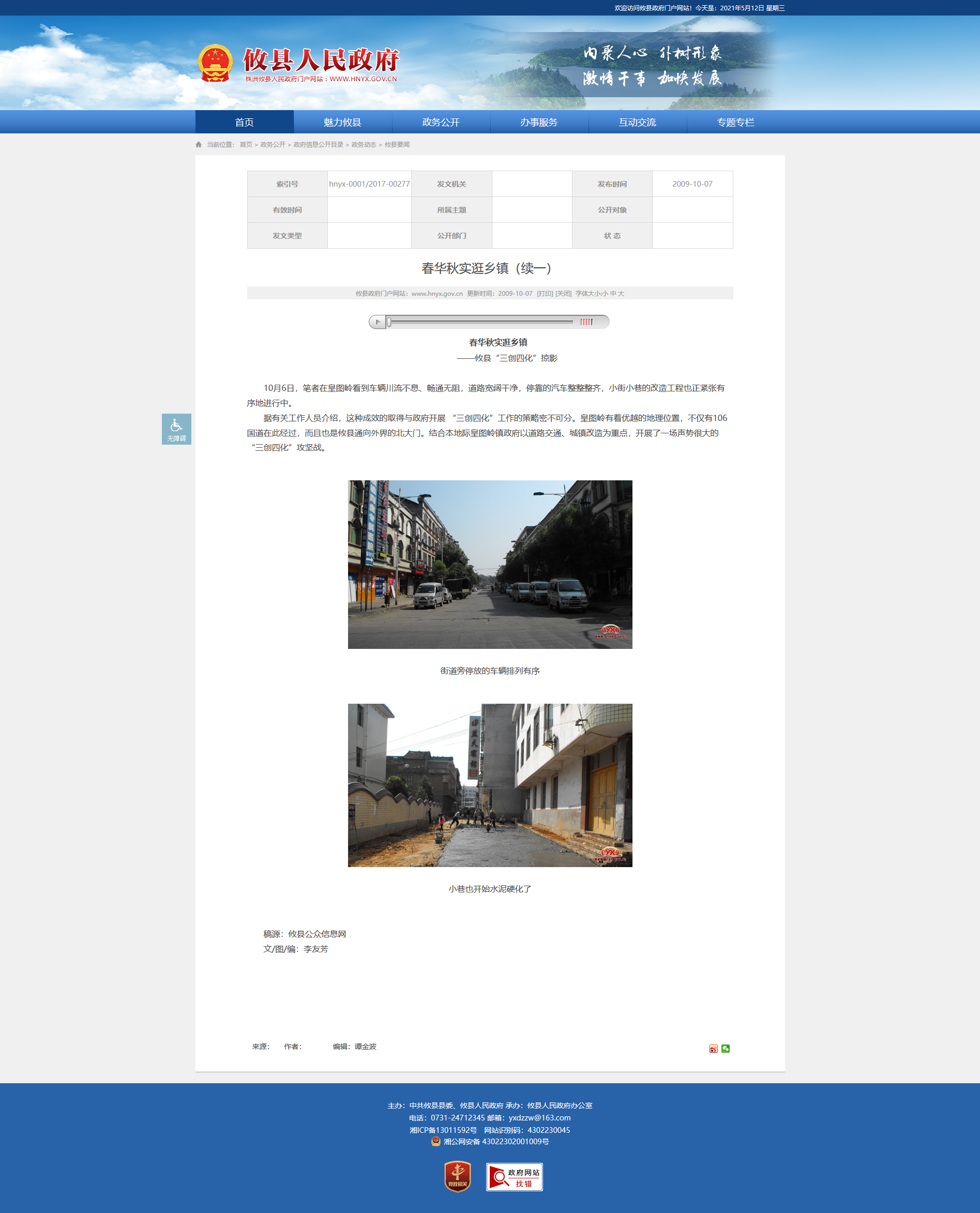This screenshot has height=1213, width=980.
Task: Click the national emblem logo in header
Action: [215, 63]
